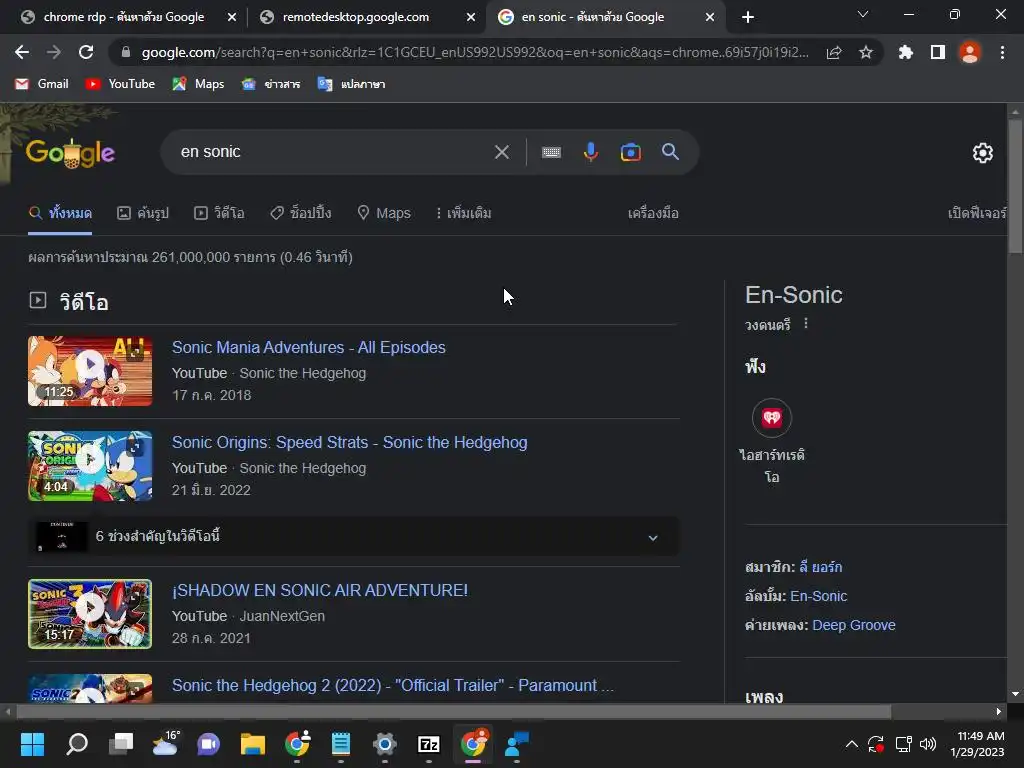Open the Google logo homepage
The height and width of the screenshot is (768, 1024).
point(71,152)
